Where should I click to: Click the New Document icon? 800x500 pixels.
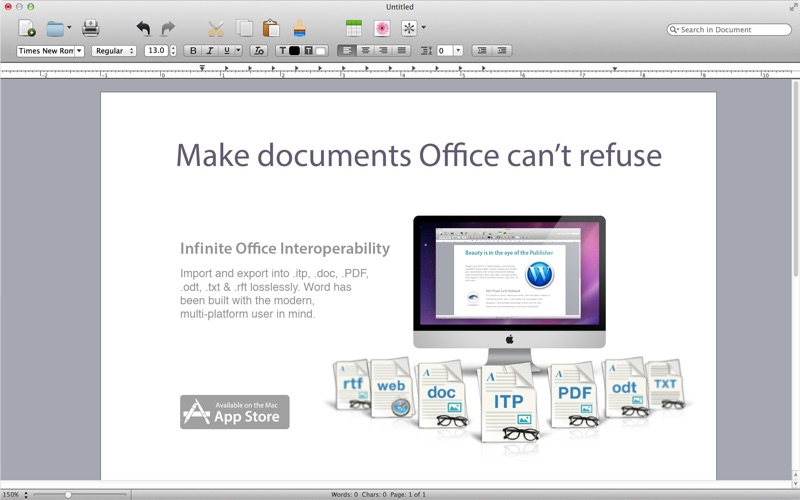27,28
